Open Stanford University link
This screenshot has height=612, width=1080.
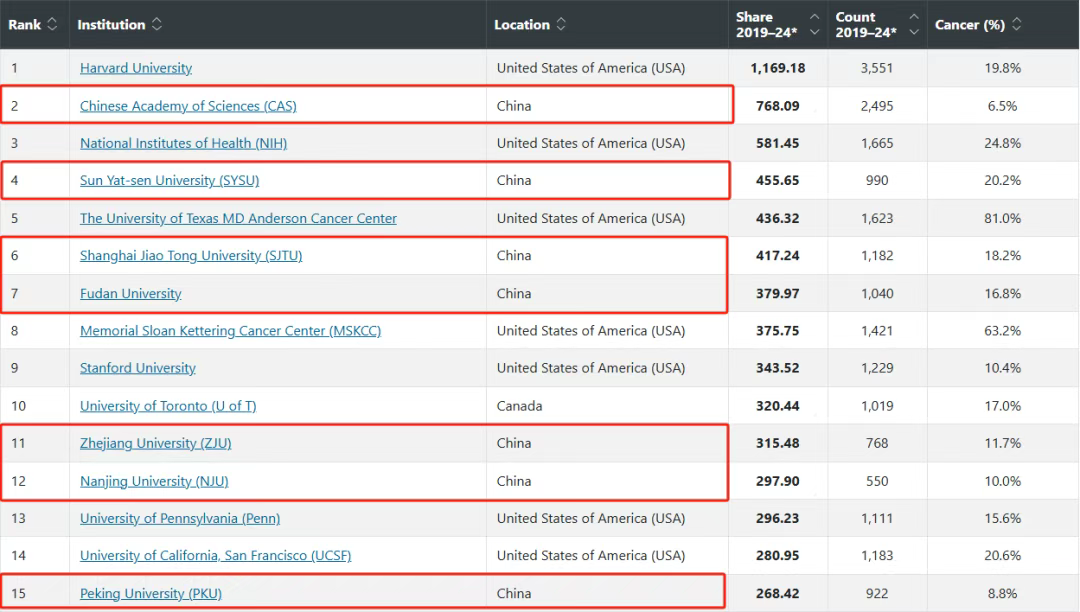tap(138, 368)
